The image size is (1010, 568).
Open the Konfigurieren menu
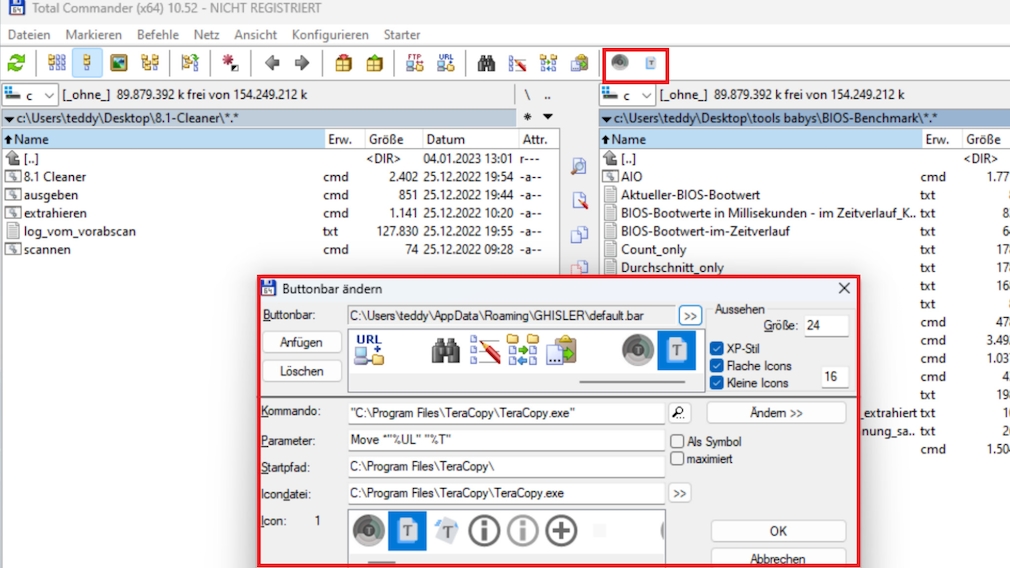point(330,35)
